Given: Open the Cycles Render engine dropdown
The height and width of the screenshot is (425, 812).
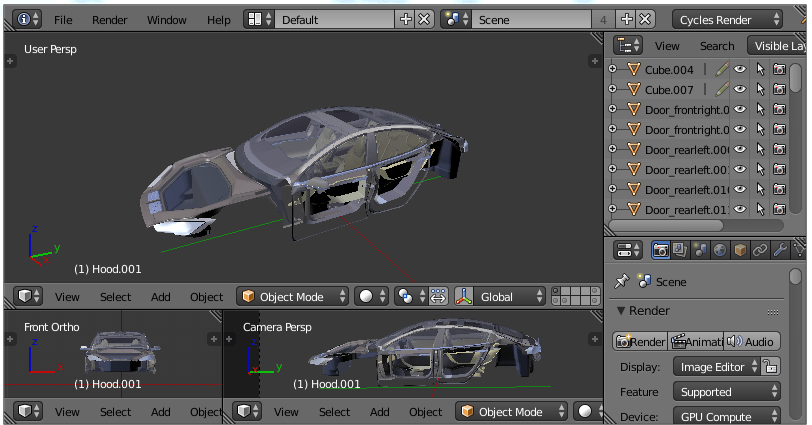Looking at the screenshot, I should point(728,20).
